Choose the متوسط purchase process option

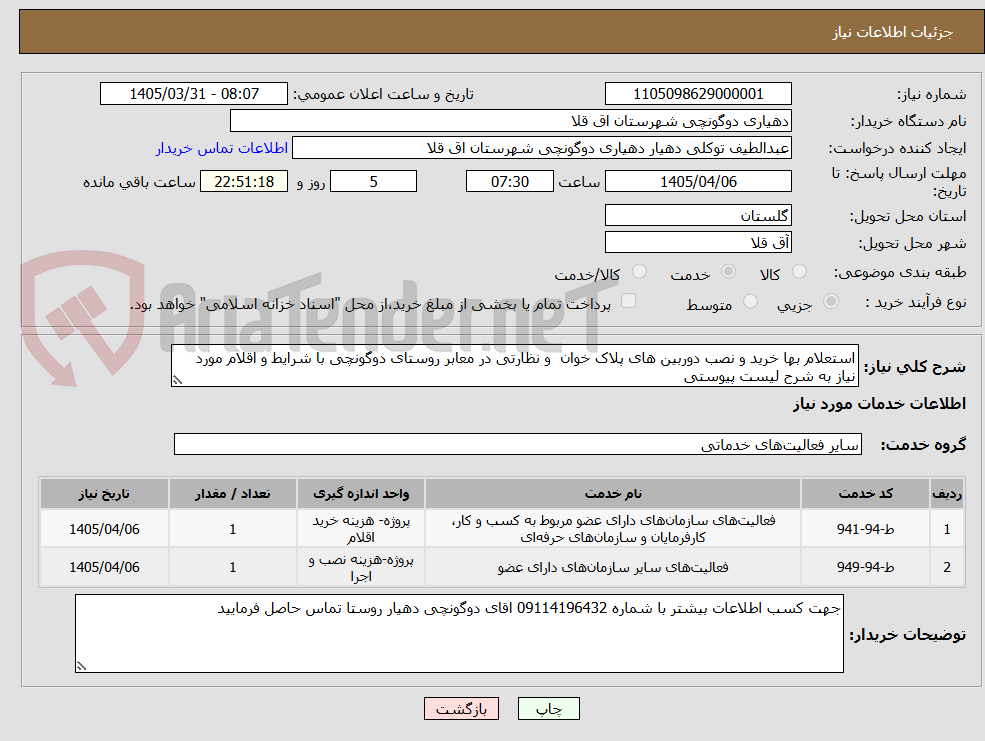(750, 301)
